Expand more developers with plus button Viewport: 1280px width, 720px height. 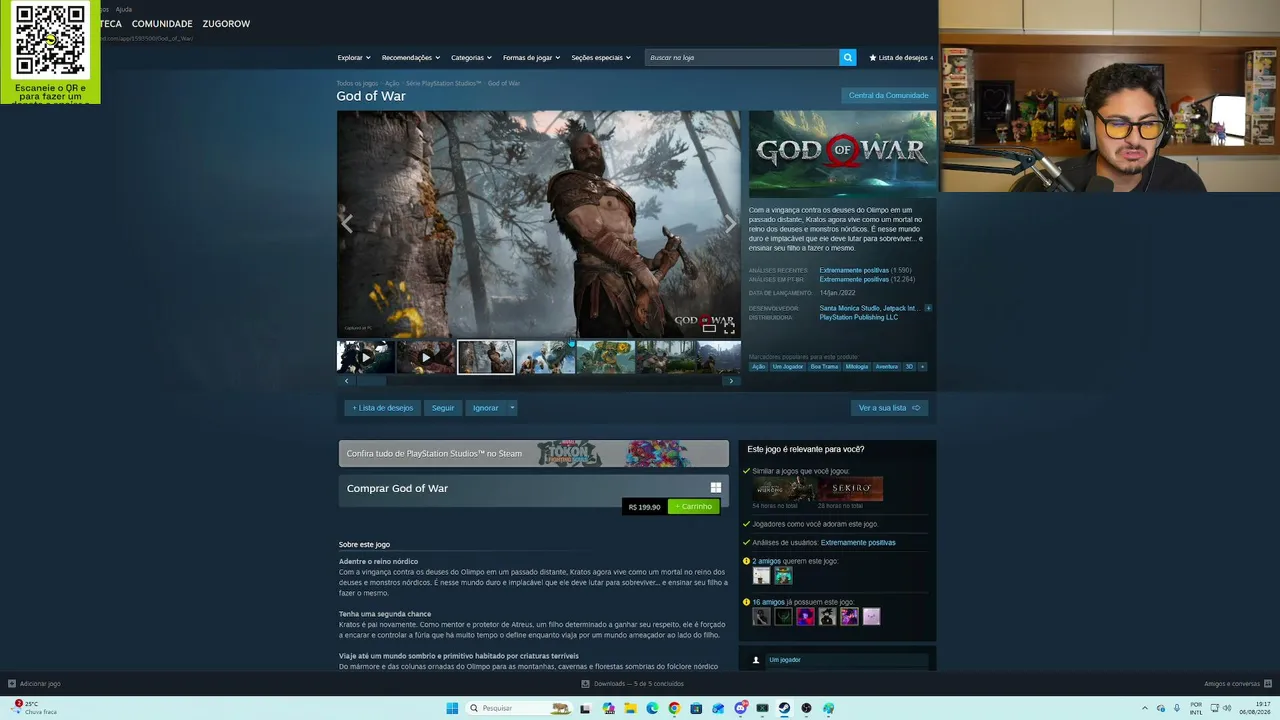tap(928, 308)
